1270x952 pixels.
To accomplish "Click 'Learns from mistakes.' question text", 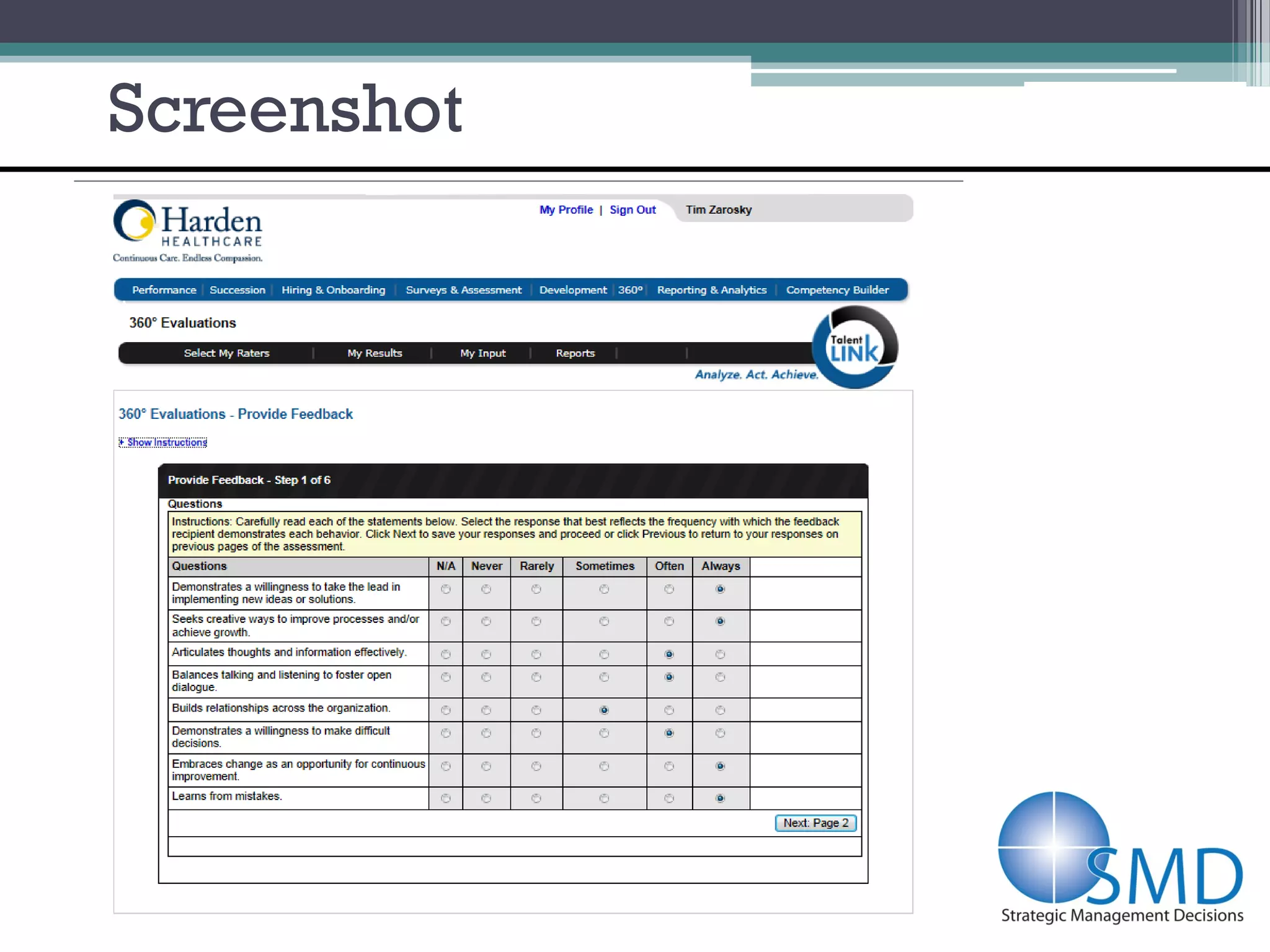I will (227, 796).
